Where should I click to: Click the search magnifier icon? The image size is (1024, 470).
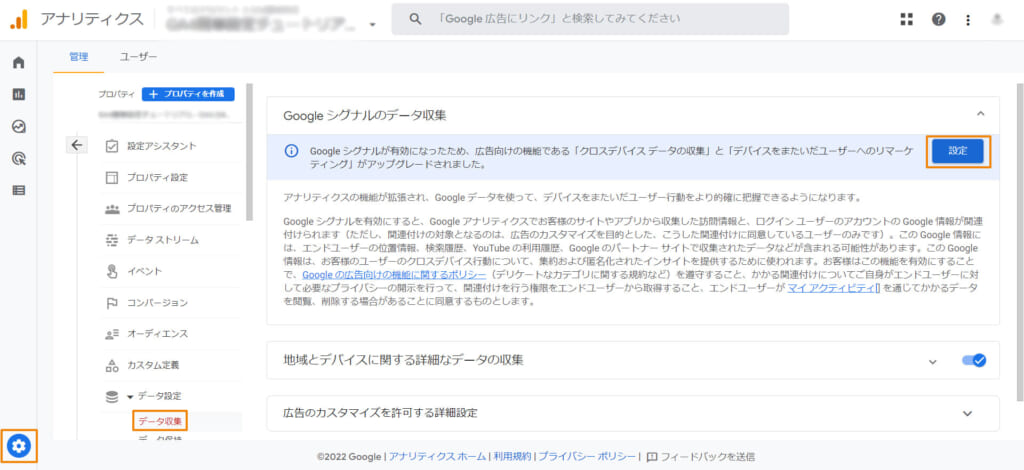[415, 19]
